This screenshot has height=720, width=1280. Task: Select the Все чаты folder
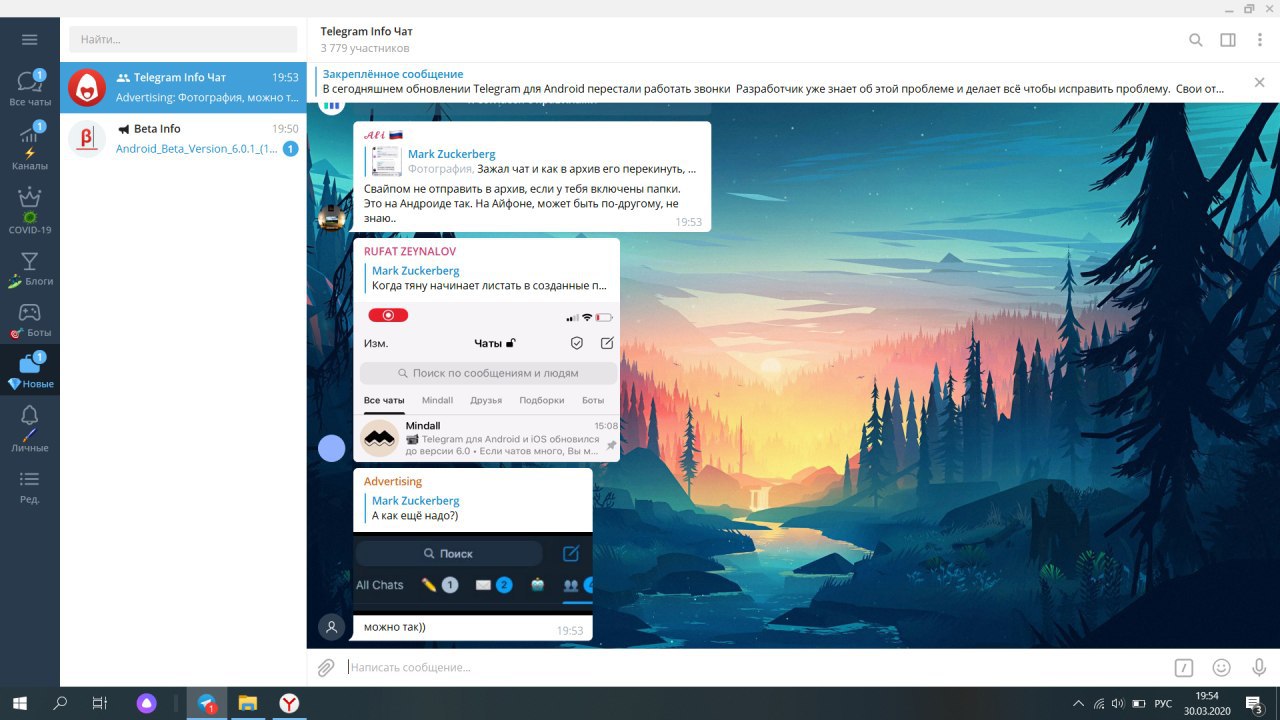pyautogui.click(x=30, y=88)
